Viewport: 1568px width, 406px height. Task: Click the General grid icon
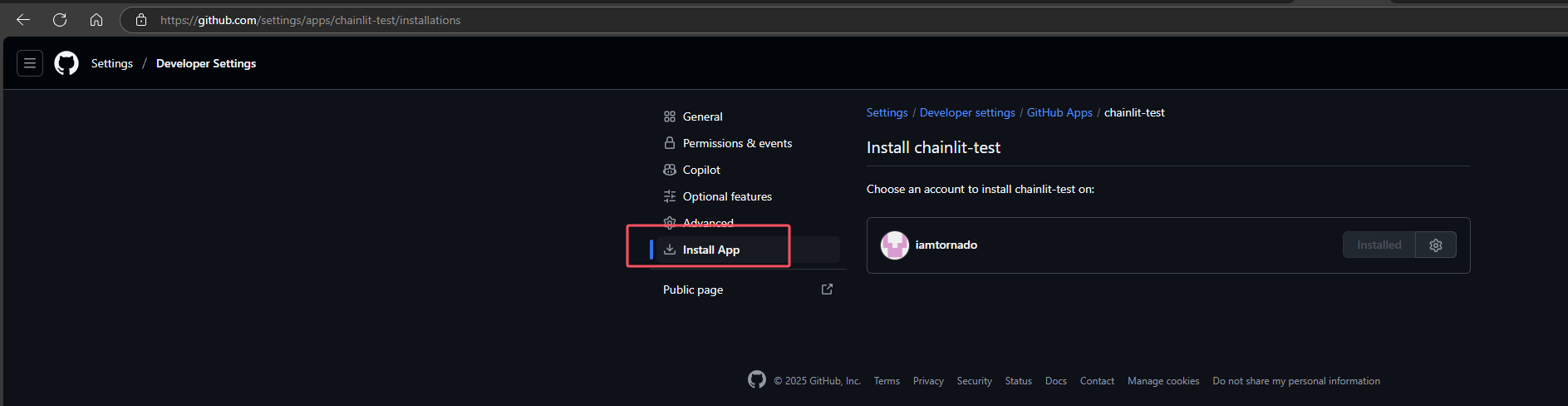[x=670, y=116]
